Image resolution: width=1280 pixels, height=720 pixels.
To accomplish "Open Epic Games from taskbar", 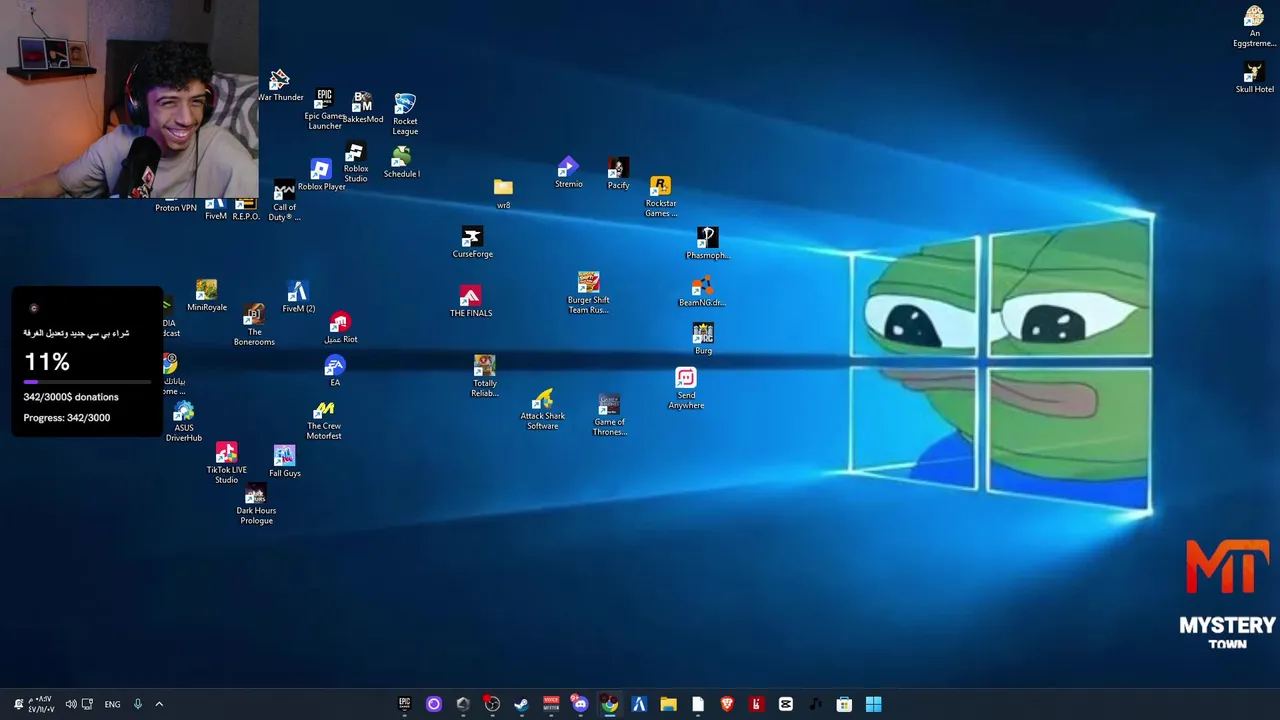I will [x=405, y=704].
